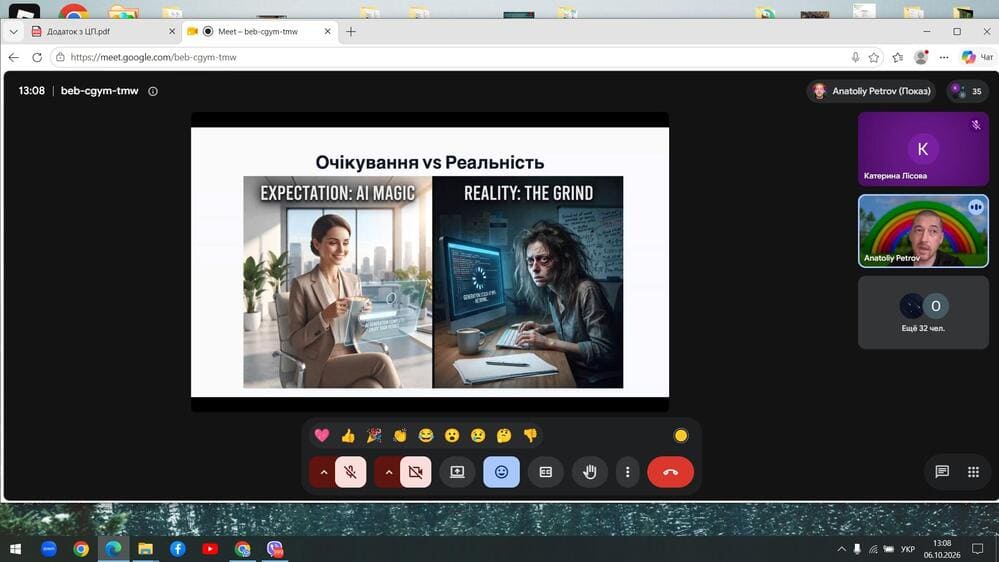The image size is (999, 562).
Task: Open the taskbar clock and date
Action: pyautogui.click(x=942, y=549)
